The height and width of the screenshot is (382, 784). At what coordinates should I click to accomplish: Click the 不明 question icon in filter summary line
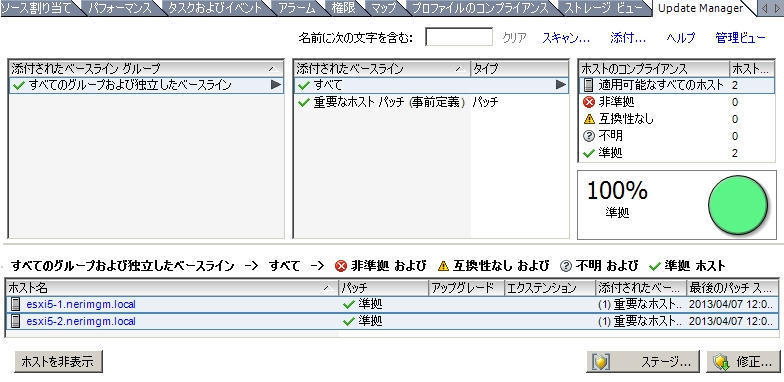tap(566, 266)
